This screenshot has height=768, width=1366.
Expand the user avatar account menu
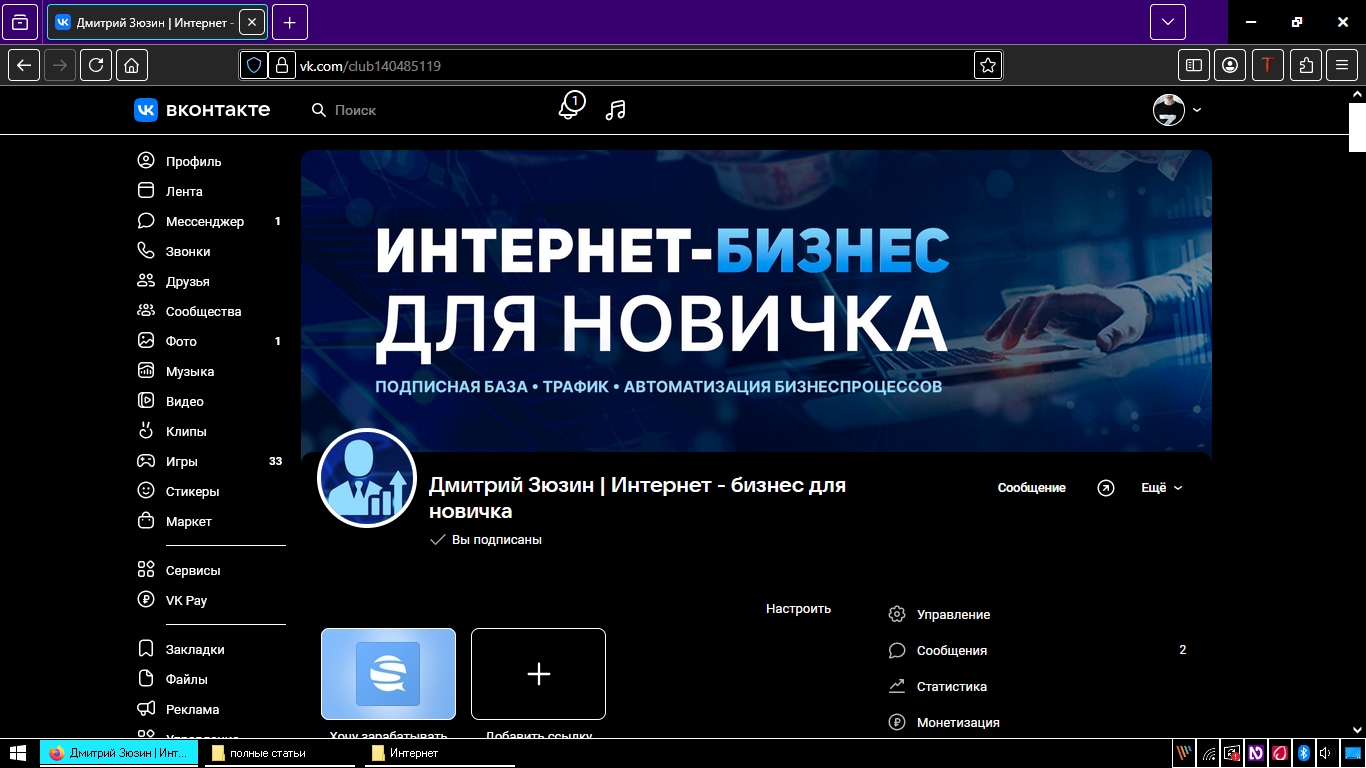(x=1178, y=110)
